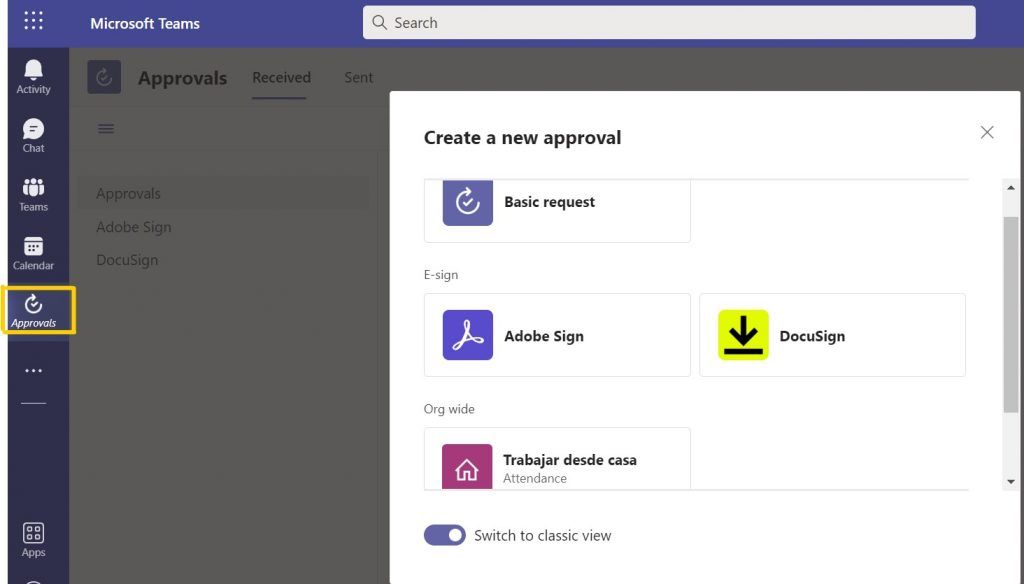Switch to the Sent tab
The width and height of the screenshot is (1024, 584).
359,77
